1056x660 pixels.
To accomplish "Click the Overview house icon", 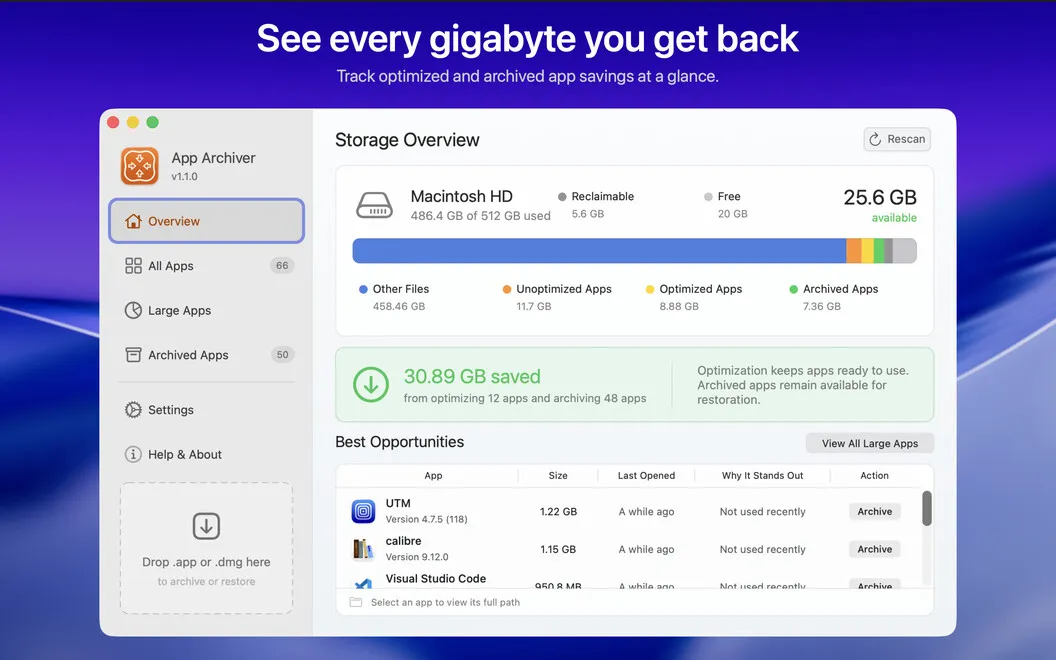I will (133, 221).
